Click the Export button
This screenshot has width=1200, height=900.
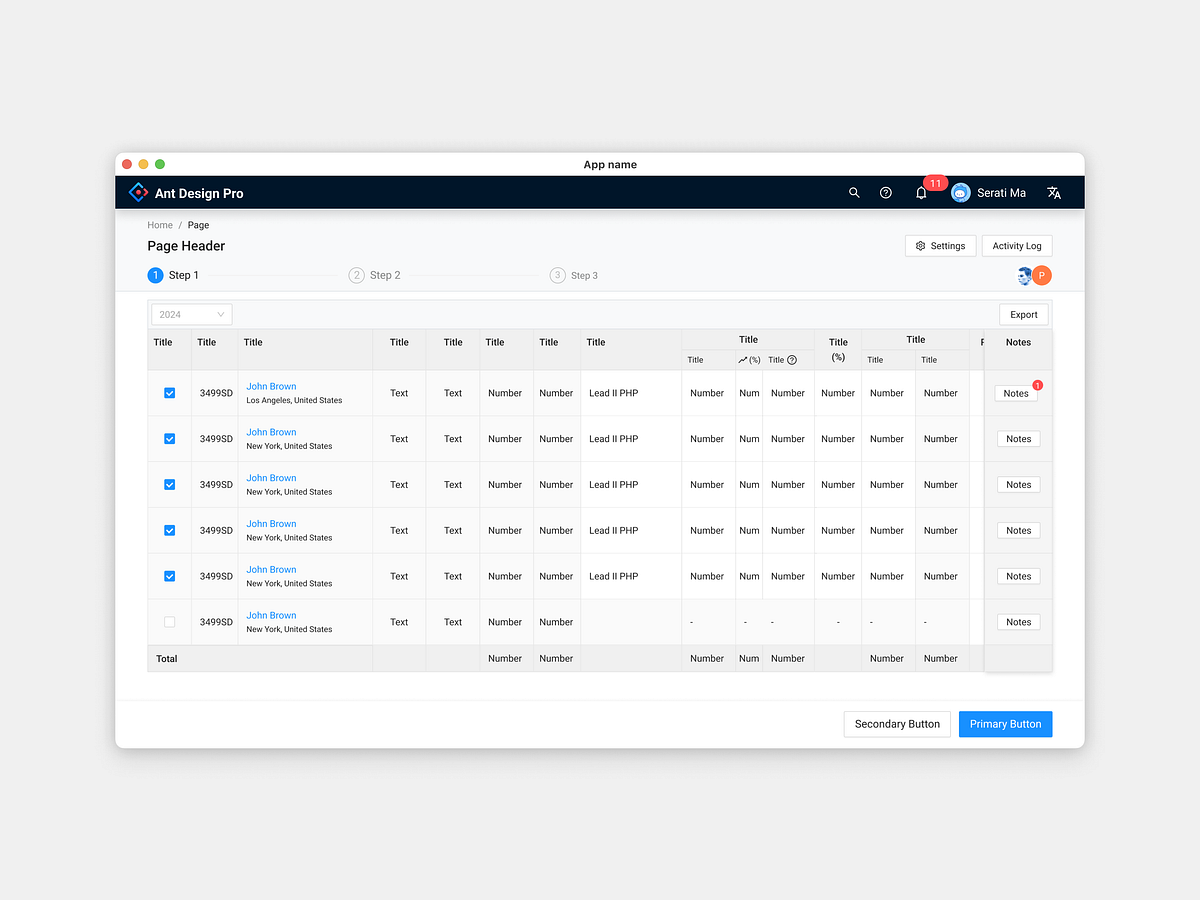(1024, 314)
